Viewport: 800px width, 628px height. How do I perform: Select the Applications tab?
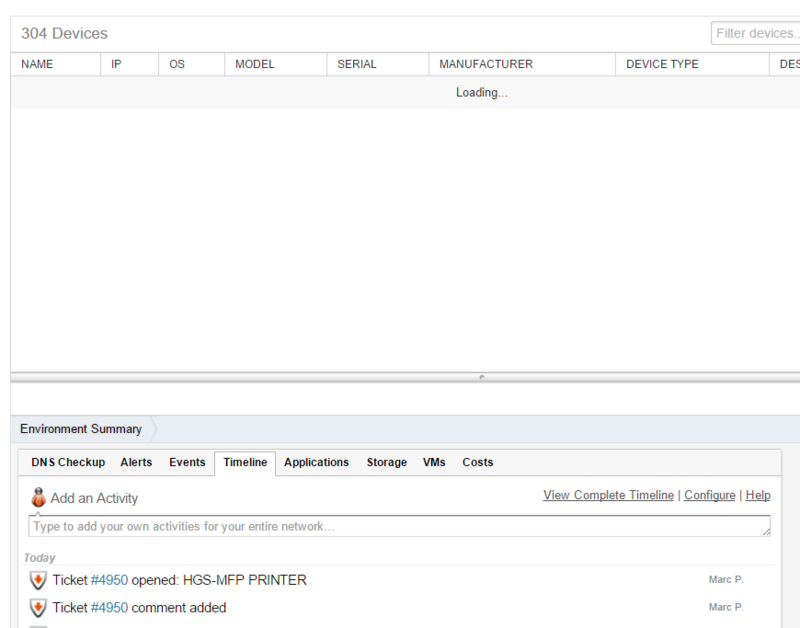click(x=316, y=462)
